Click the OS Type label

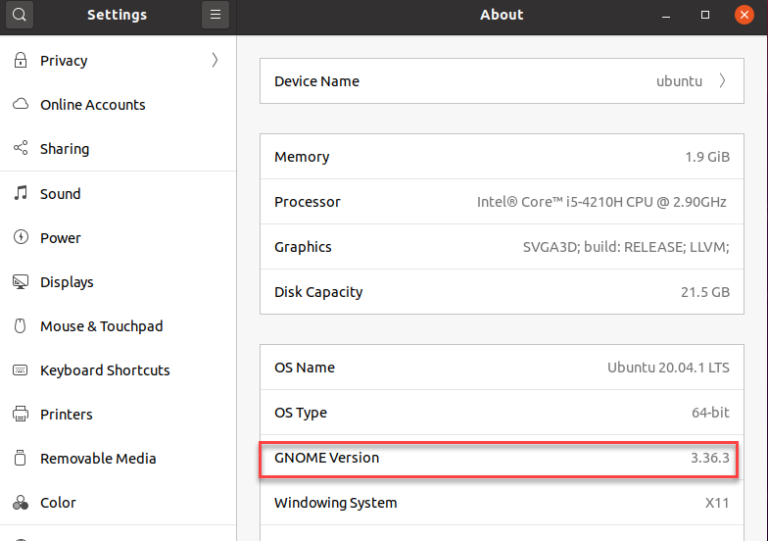300,413
